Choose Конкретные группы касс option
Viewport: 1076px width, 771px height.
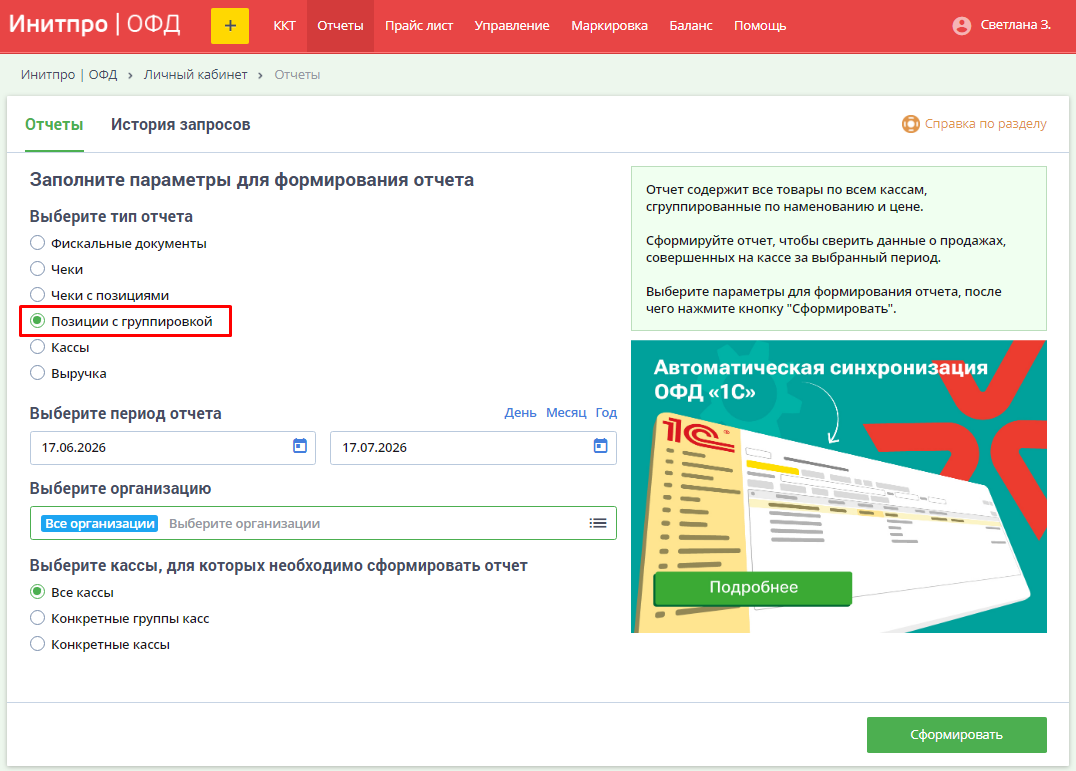coord(37,618)
